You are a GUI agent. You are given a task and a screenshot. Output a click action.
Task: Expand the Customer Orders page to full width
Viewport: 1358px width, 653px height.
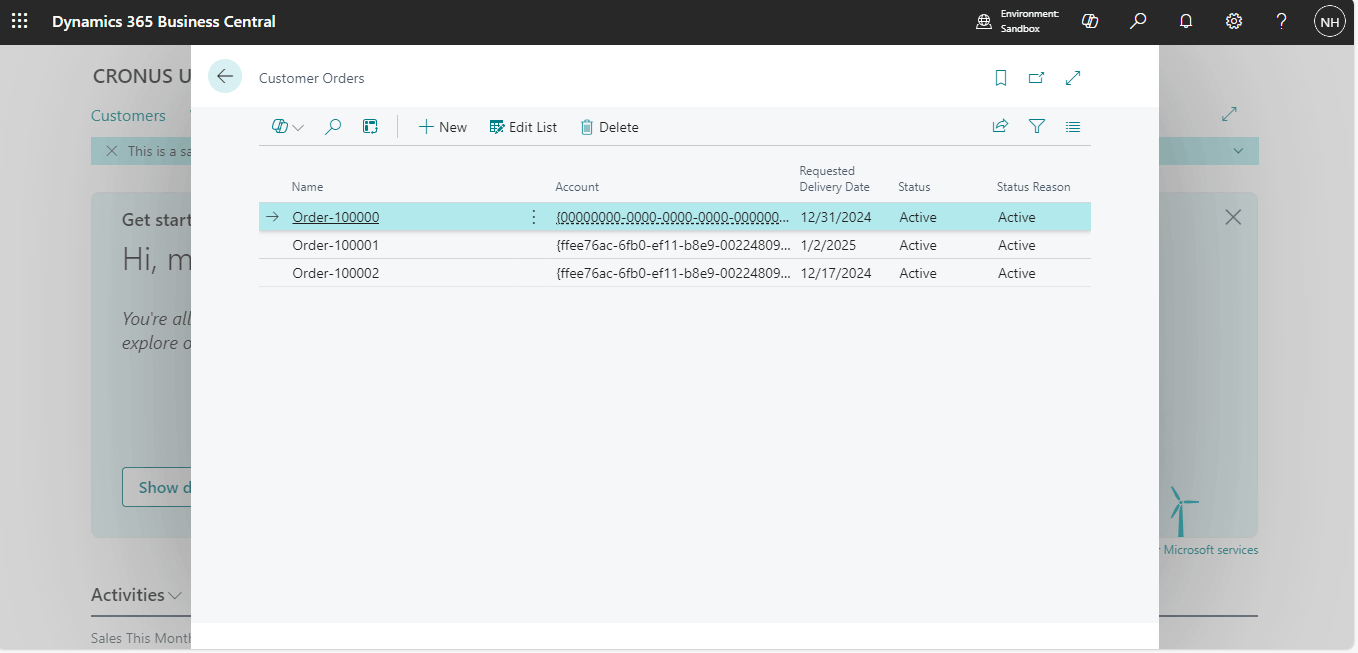point(1073,78)
